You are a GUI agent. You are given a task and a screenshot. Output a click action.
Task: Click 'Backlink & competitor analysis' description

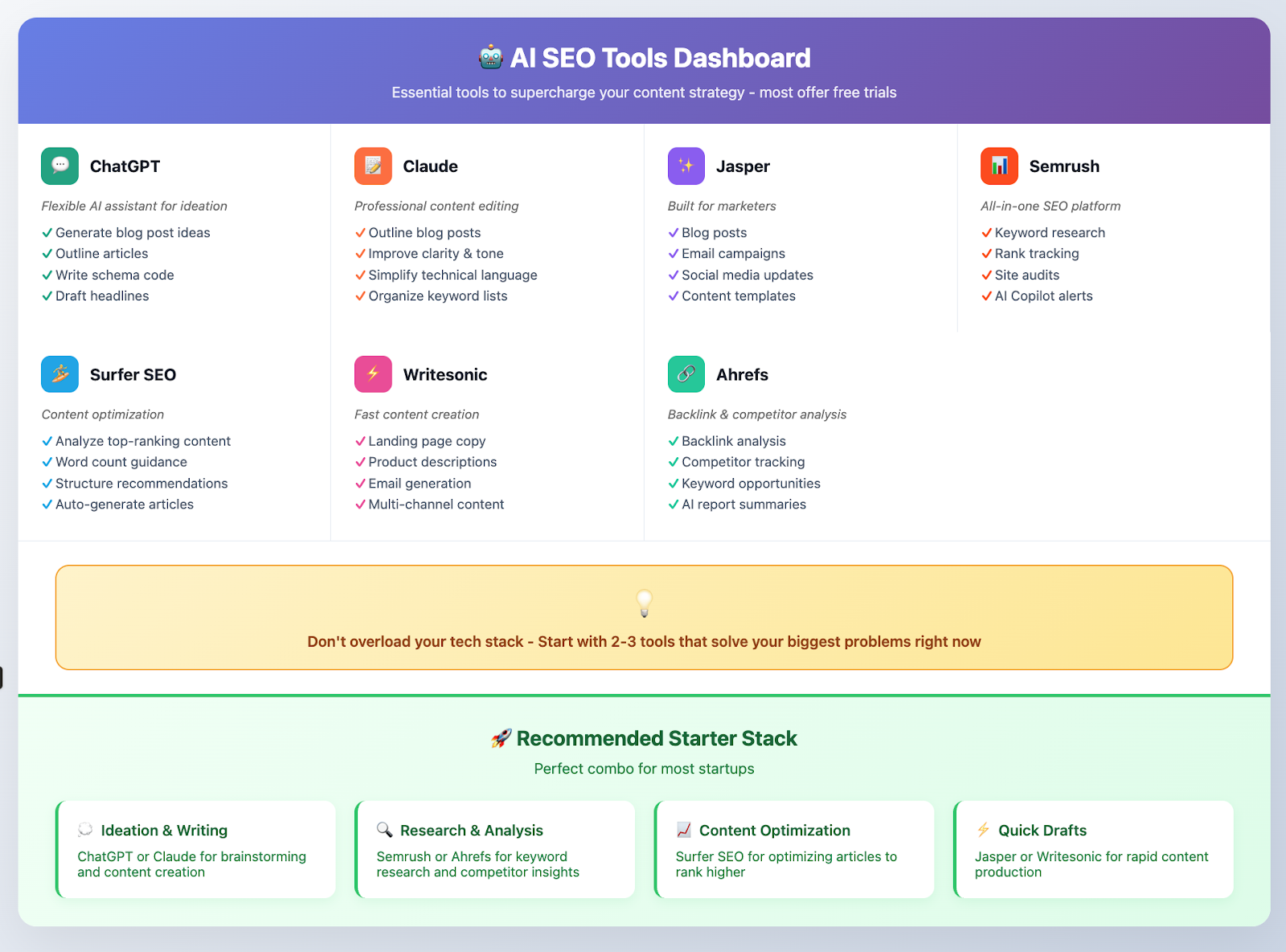757,415
